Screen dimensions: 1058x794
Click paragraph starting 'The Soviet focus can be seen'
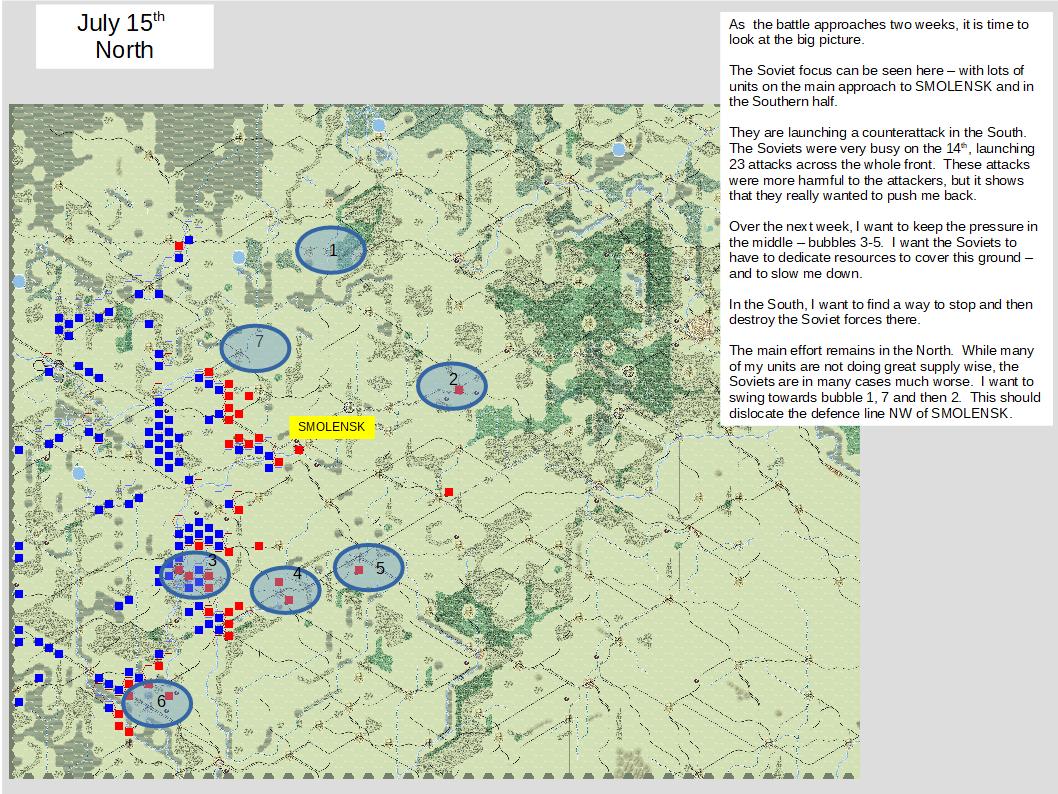point(881,86)
